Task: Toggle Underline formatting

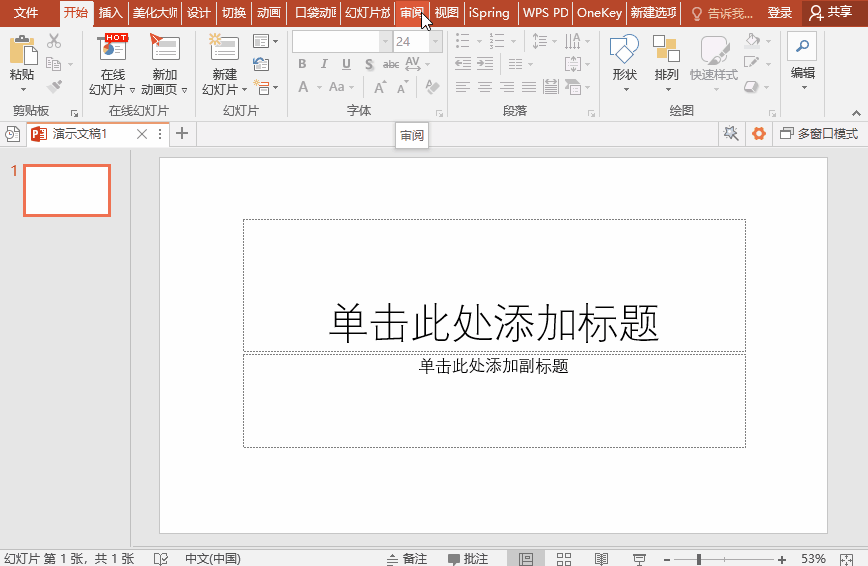Action: 347,64
